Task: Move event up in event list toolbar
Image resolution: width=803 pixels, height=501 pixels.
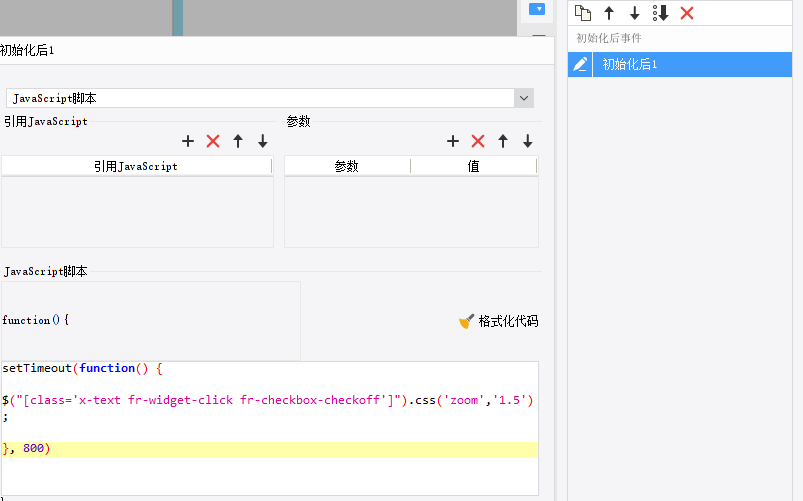Action: point(609,13)
